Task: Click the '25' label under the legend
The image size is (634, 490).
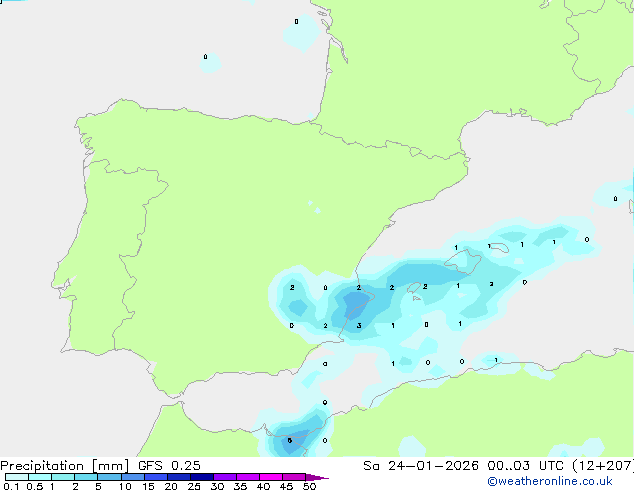Action: click(194, 486)
